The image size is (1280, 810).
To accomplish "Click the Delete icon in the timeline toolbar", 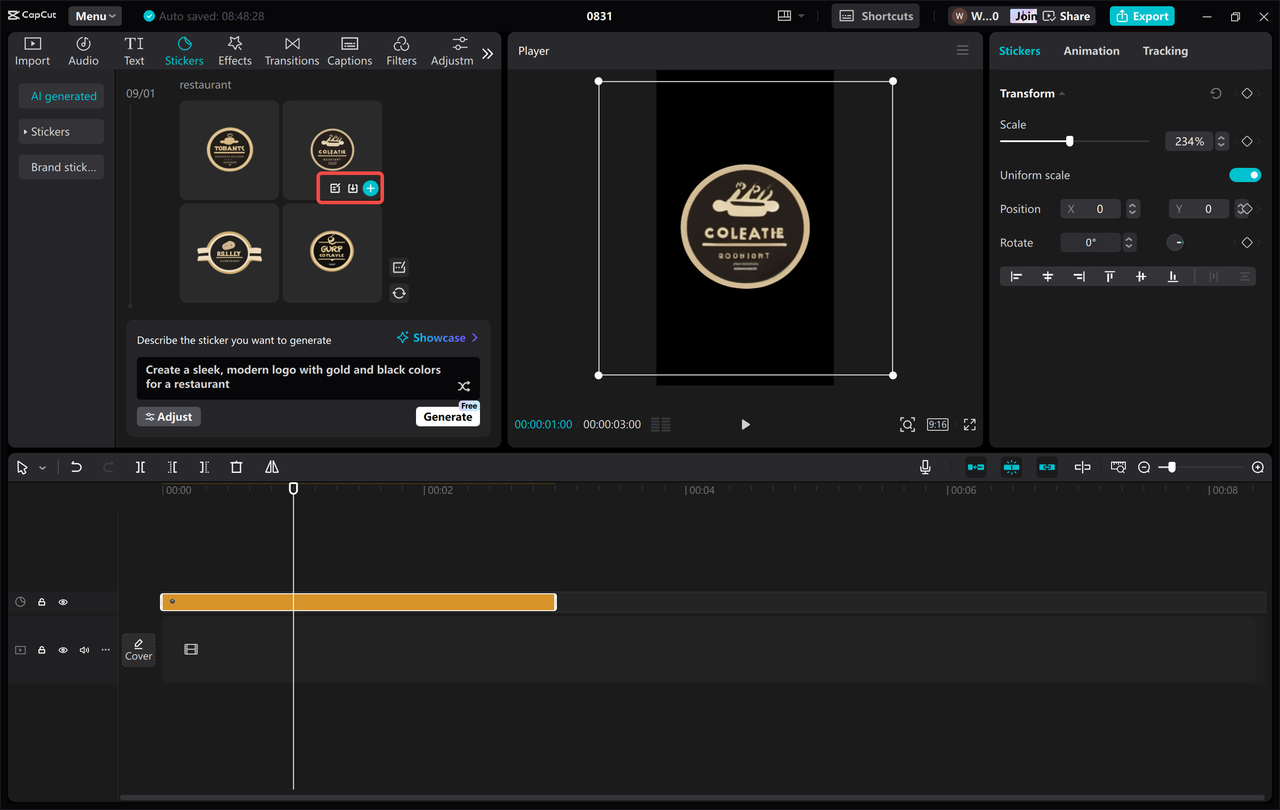I will tap(236, 466).
